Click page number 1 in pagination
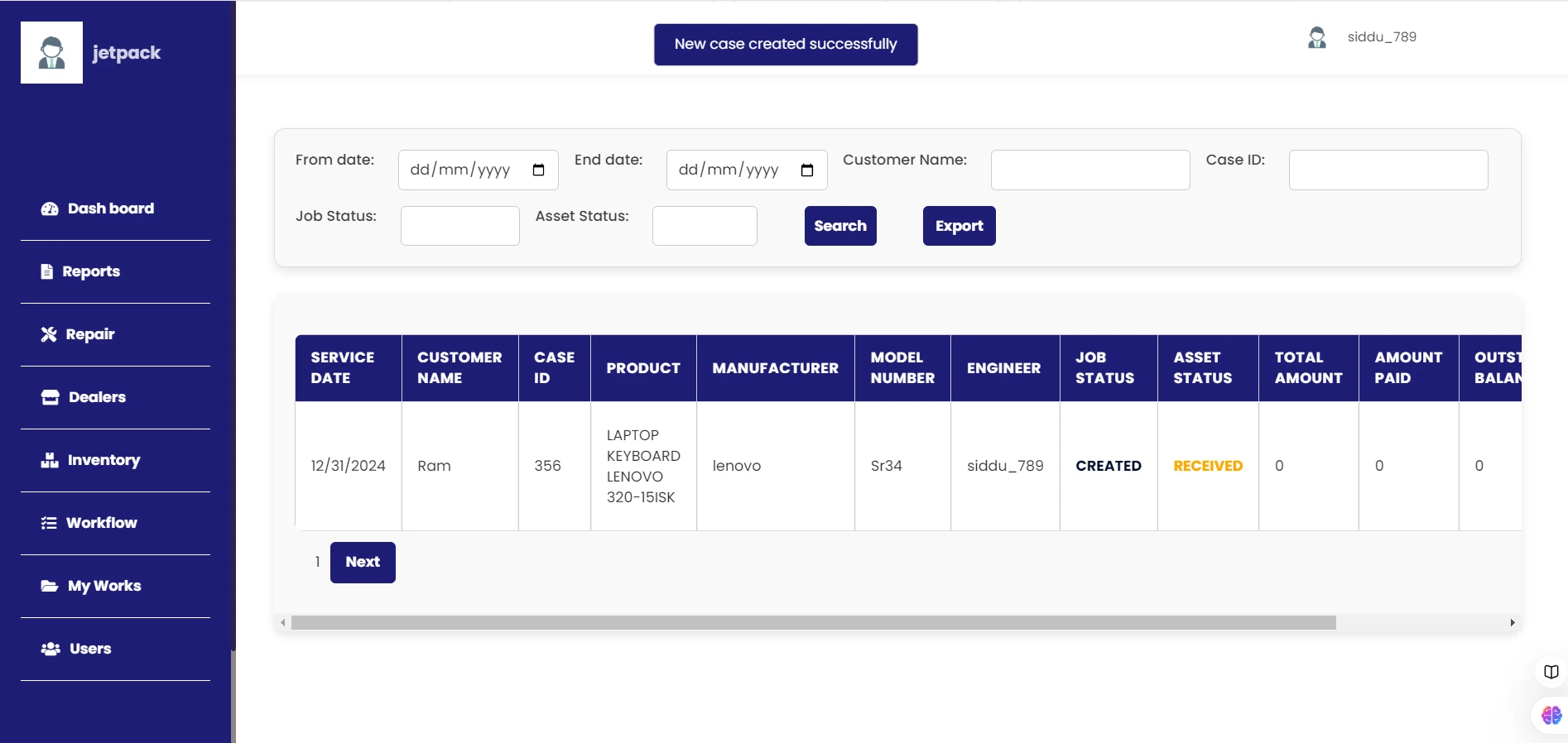This screenshot has height=743, width=1568. 317,562
